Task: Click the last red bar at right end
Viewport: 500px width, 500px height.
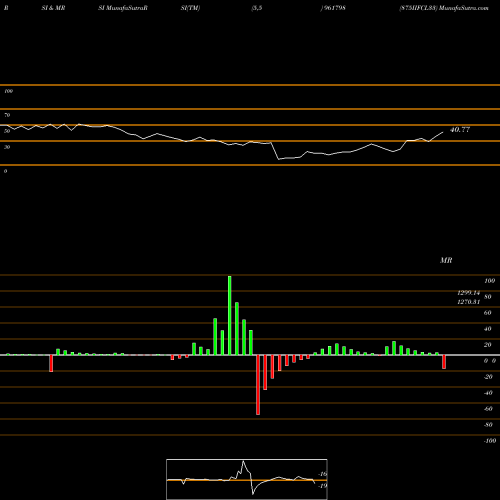Action: pyautogui.click(x=444, y=362)
